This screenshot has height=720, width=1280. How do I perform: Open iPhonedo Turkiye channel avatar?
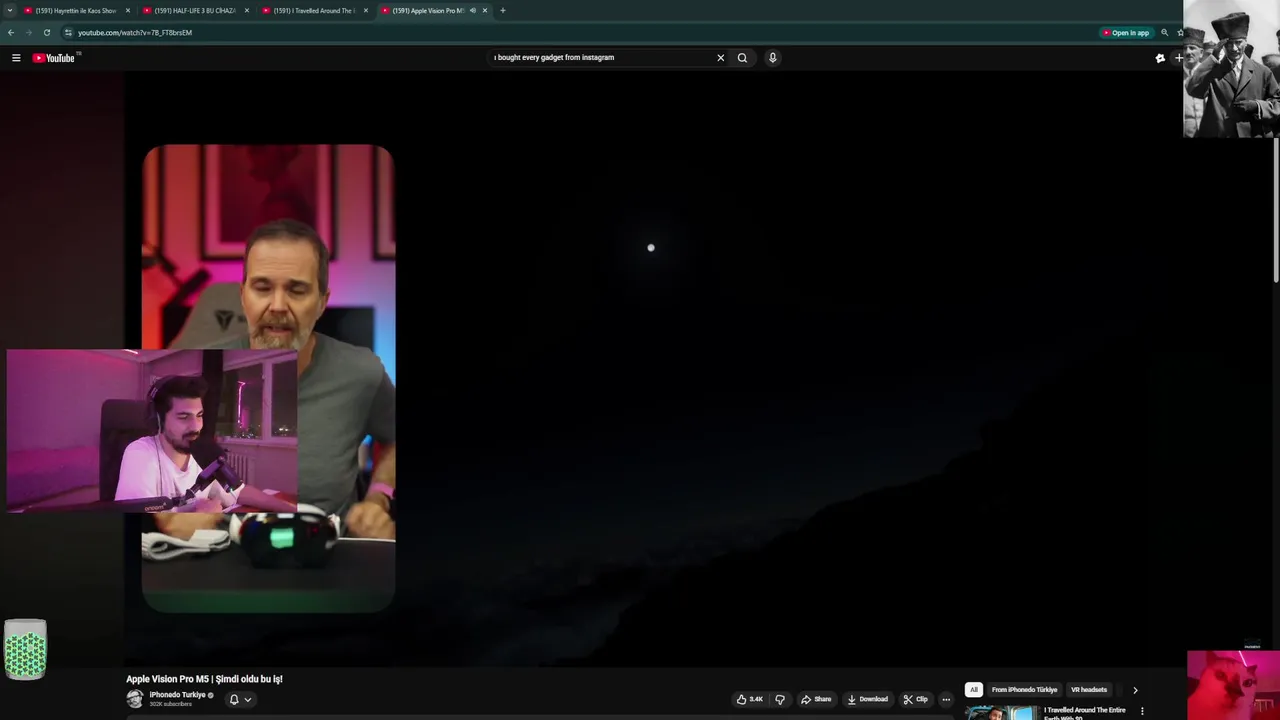point(135,699)
